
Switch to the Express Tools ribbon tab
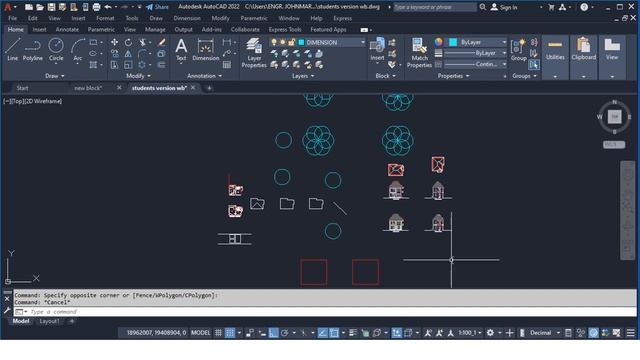(x=285, y=29)
